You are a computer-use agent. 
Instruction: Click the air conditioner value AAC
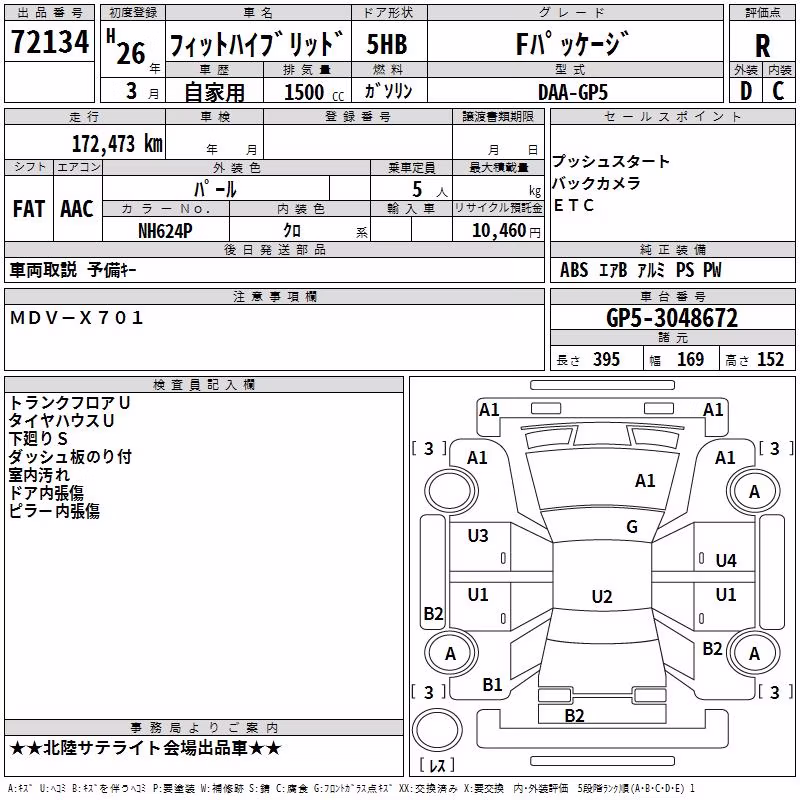point(77,209)
